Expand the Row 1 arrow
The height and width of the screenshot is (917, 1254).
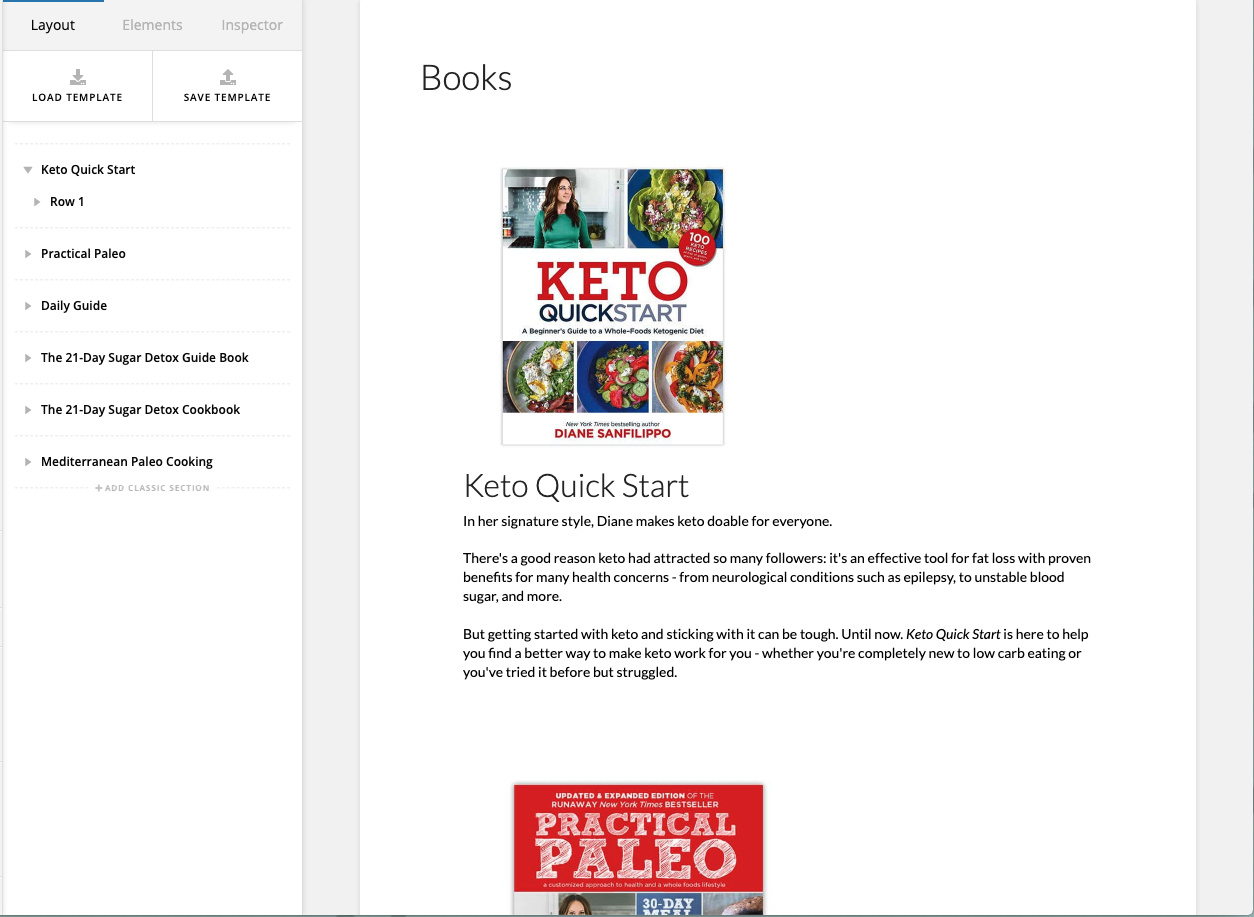pos(37,202)
